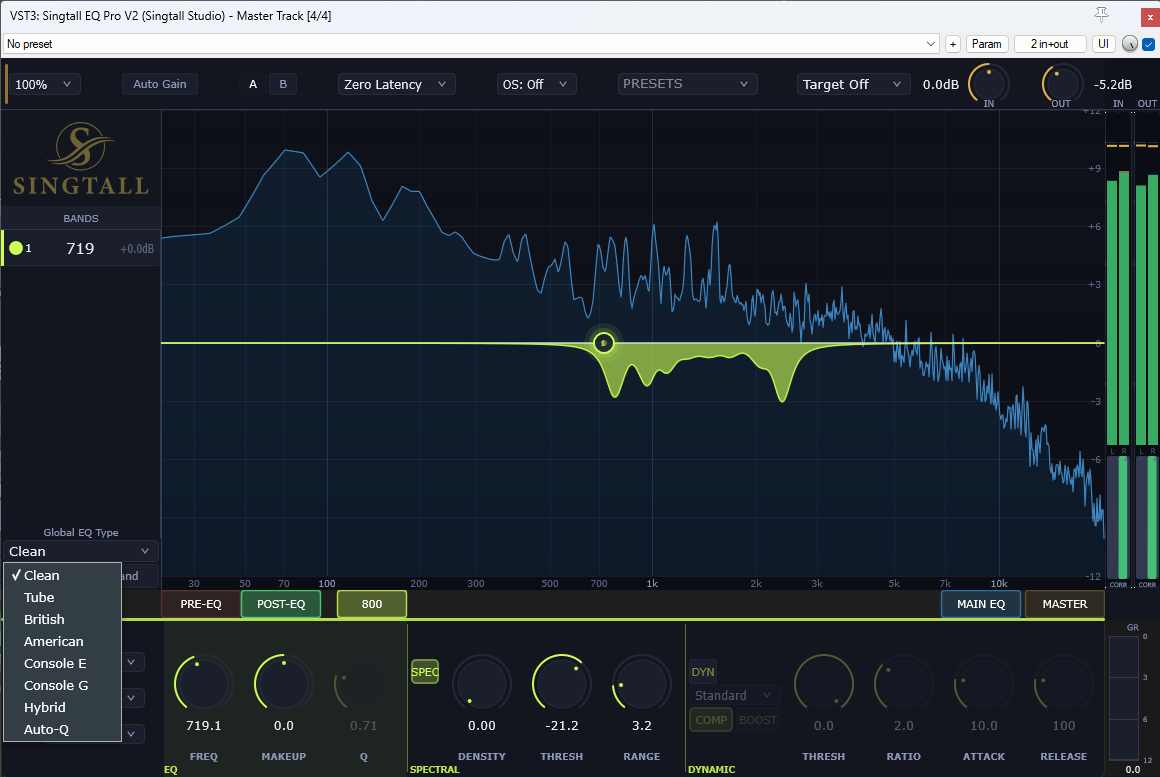Click the round knob icon beside UI button

click(x=1129, y=44)
